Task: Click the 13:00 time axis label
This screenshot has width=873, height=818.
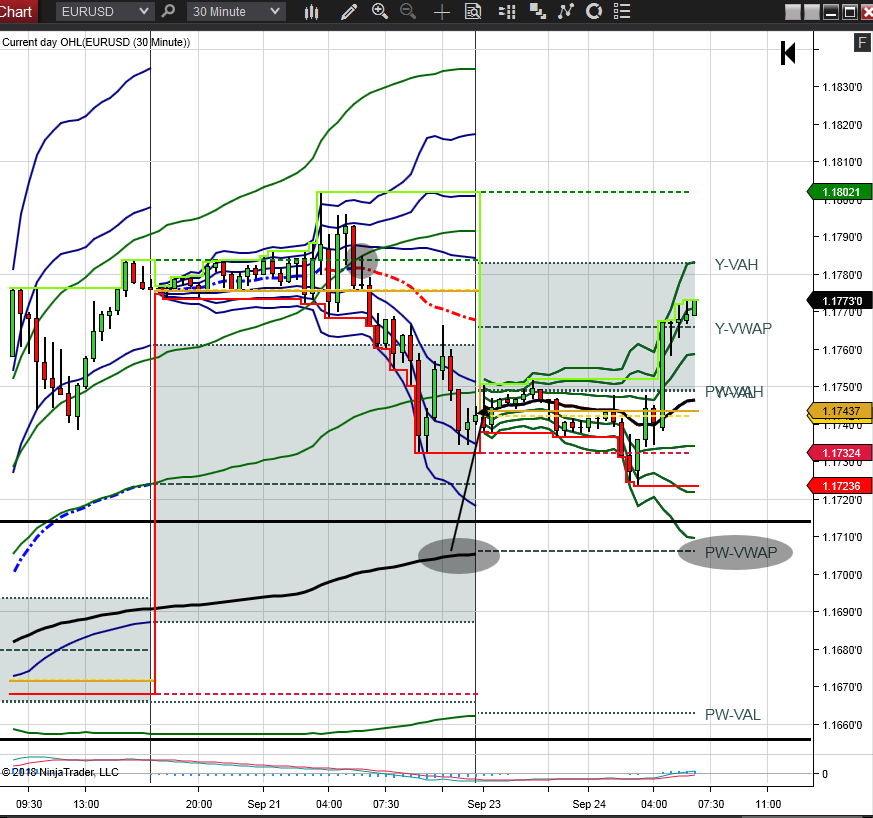Action: click(86, 804)
